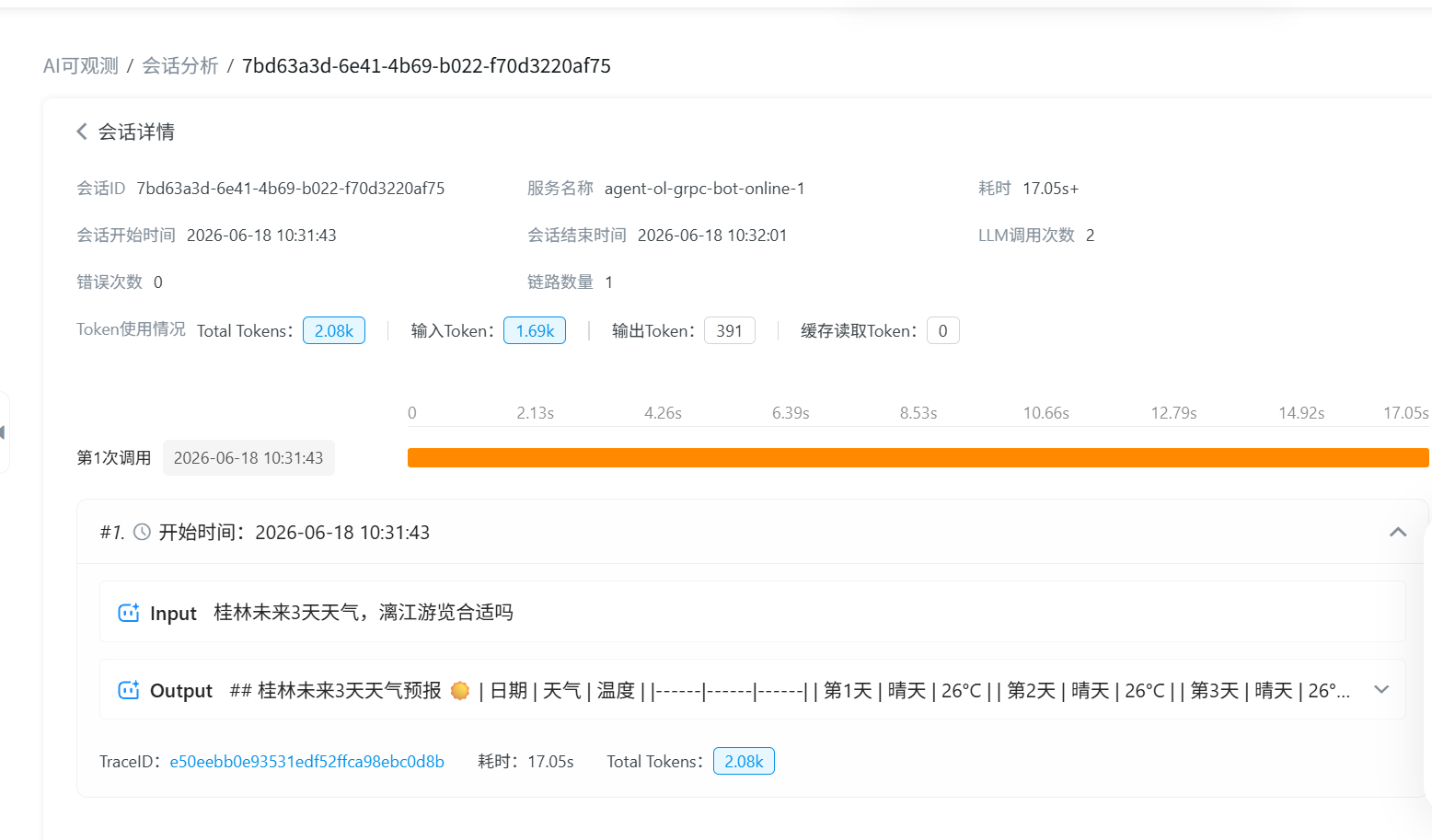Click the clock icon next to 开始时间
The image size is (1432, 840).
(142, 532)
